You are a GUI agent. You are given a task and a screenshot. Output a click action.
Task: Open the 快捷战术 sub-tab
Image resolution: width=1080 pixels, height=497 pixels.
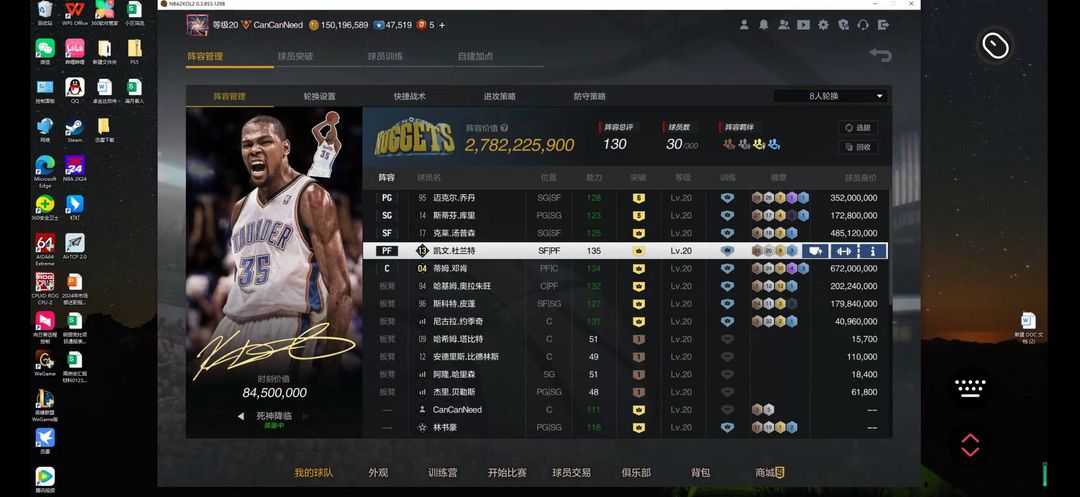click(x=409, y=97)
